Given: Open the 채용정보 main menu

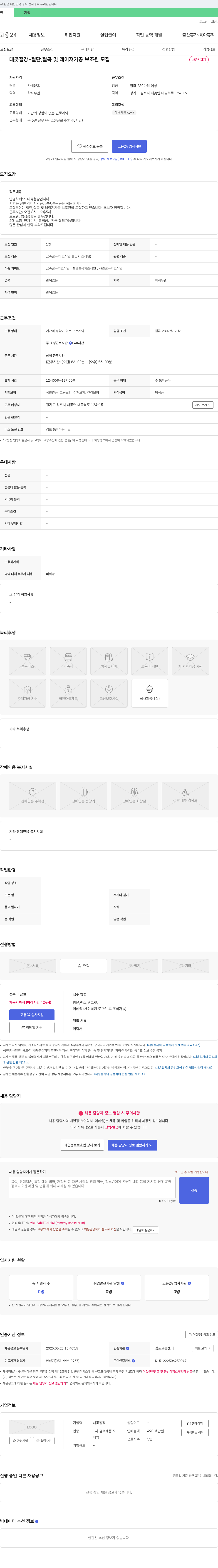Looking at the screenshot, I should [37, 35].
